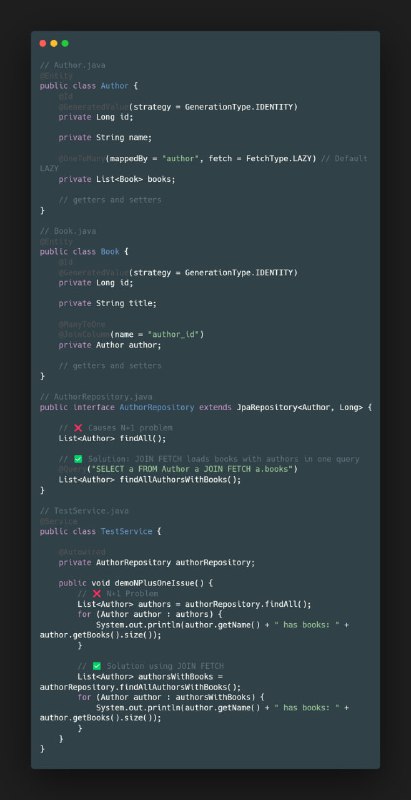Click the red close dot in window header
The height and width of the screenshot is (800, 411).
[43, 43]
